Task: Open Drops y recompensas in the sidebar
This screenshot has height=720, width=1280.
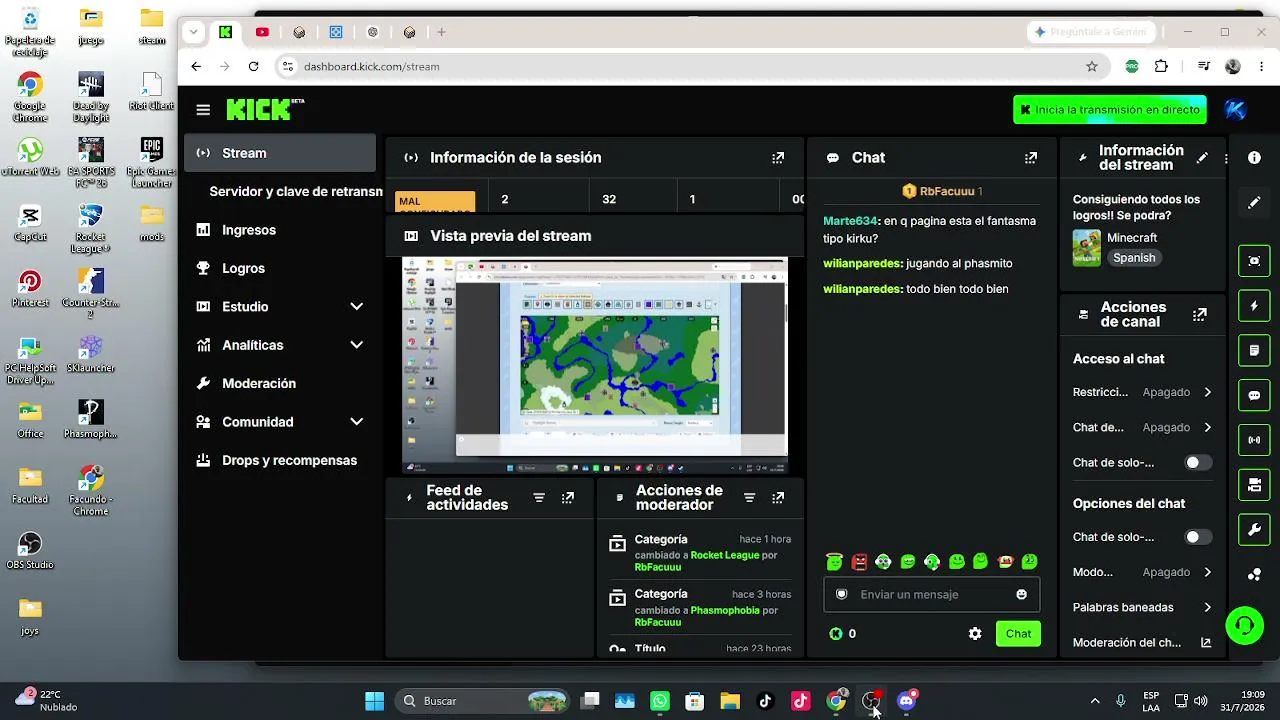Action: (280, 461)
